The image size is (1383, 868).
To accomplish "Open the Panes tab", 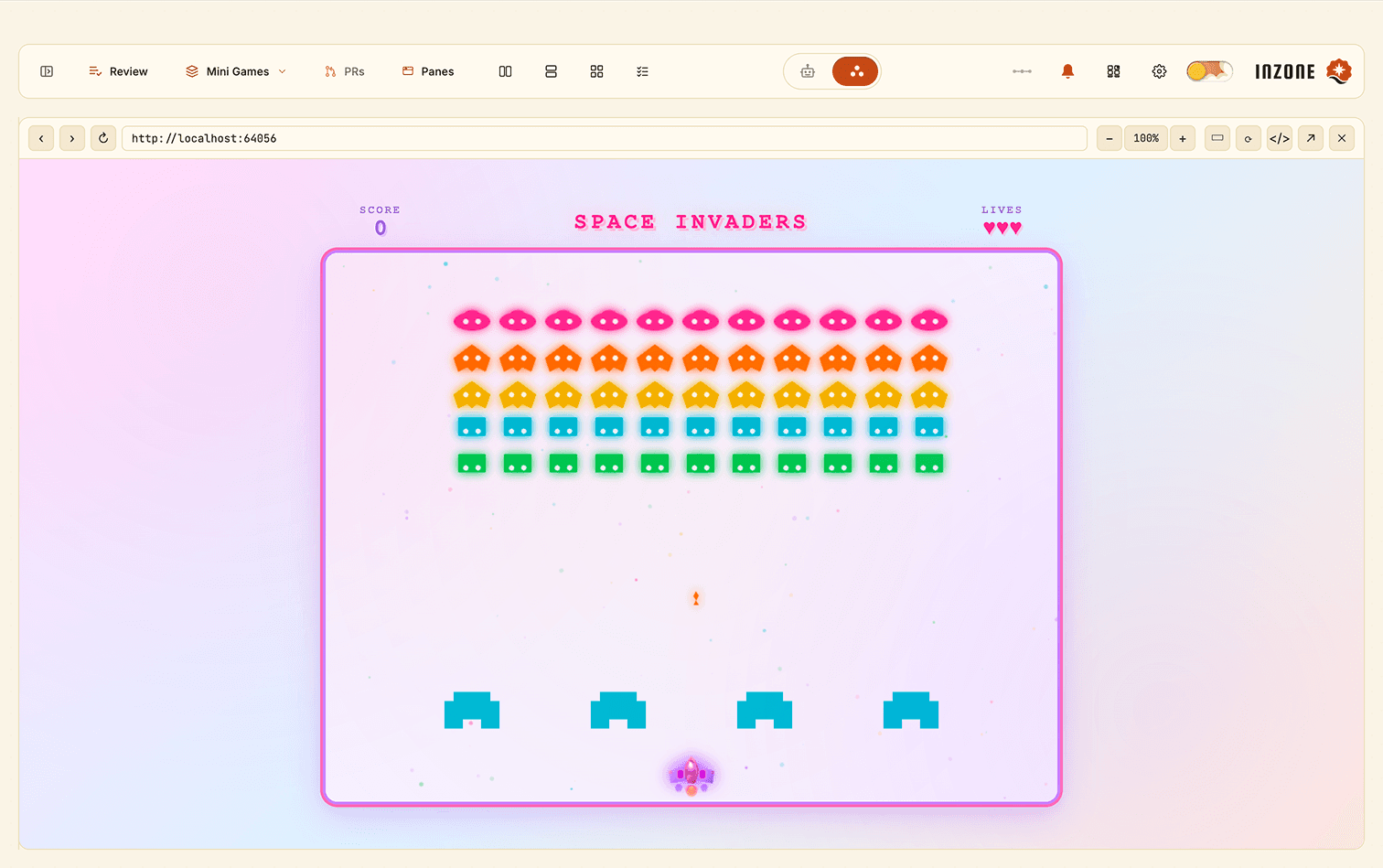I will [x=428, y=71].
